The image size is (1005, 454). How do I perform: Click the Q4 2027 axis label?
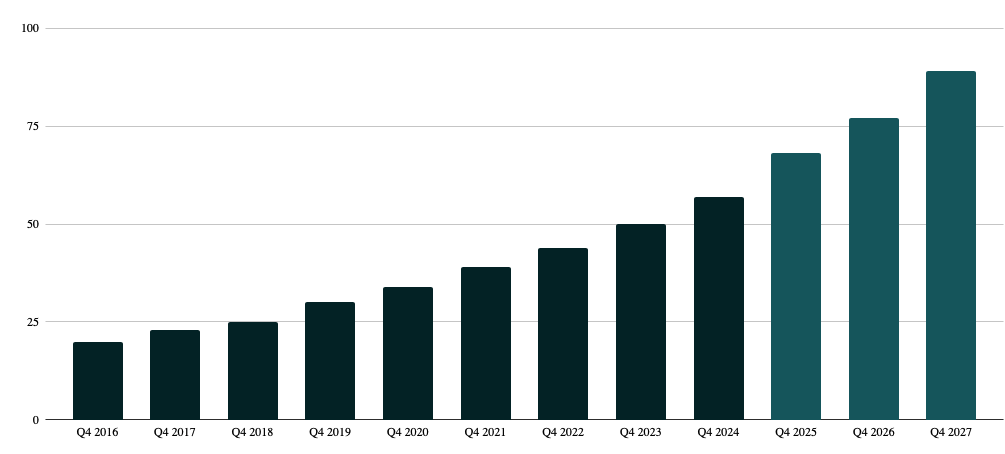click(x=951, y=433)
